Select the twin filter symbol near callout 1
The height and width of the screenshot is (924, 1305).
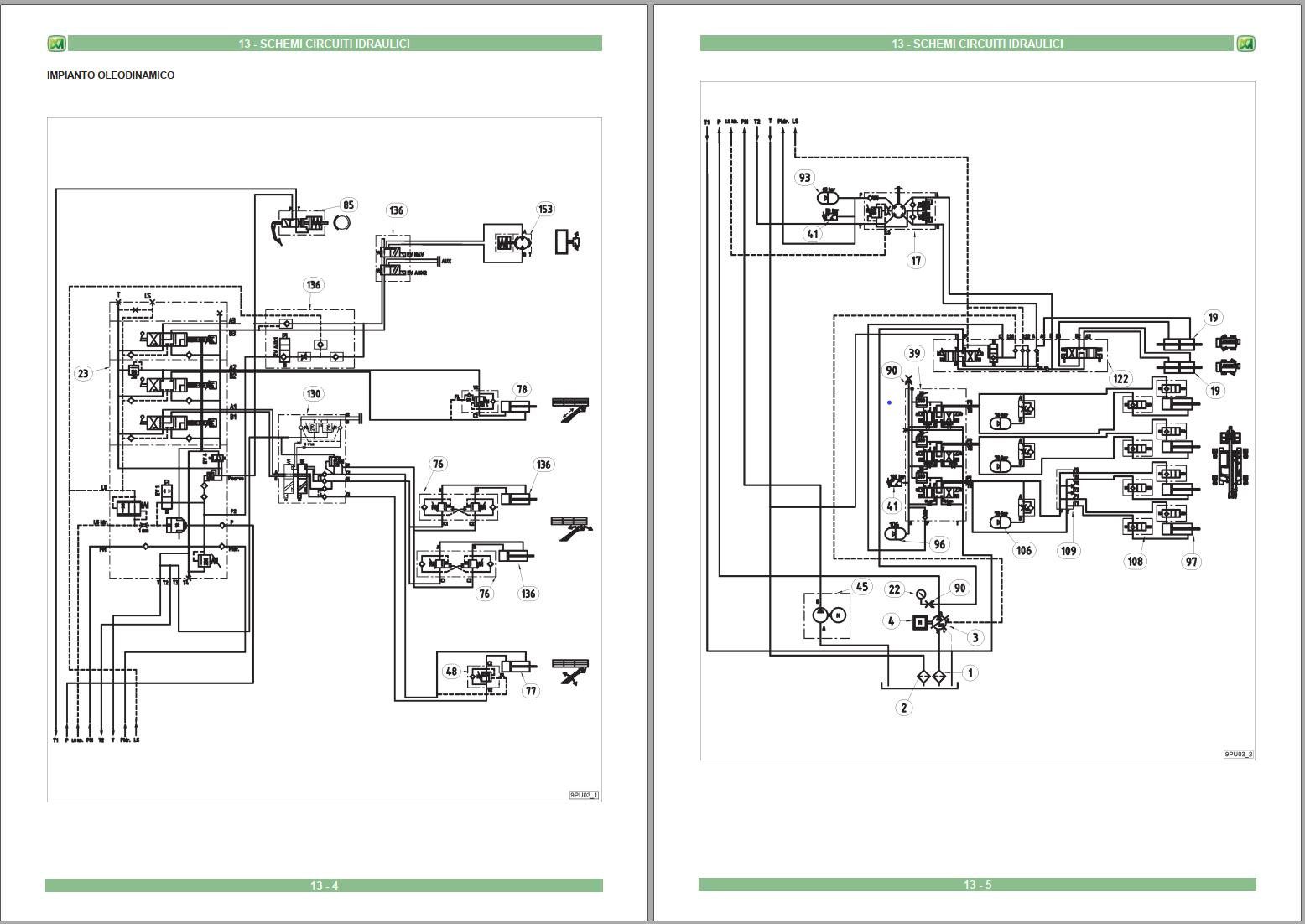[x=933, y=676]
